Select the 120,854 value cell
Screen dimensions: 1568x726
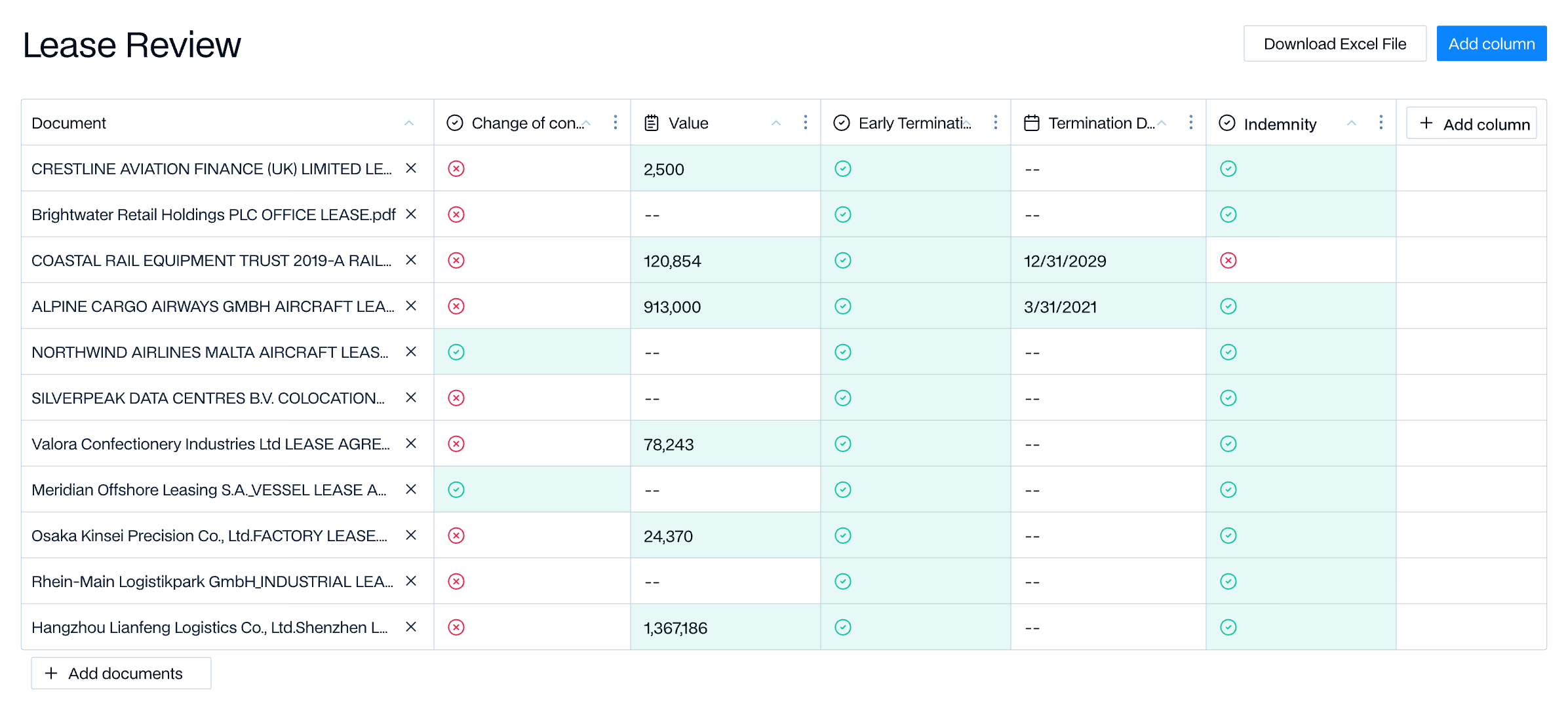pos(725,260)
